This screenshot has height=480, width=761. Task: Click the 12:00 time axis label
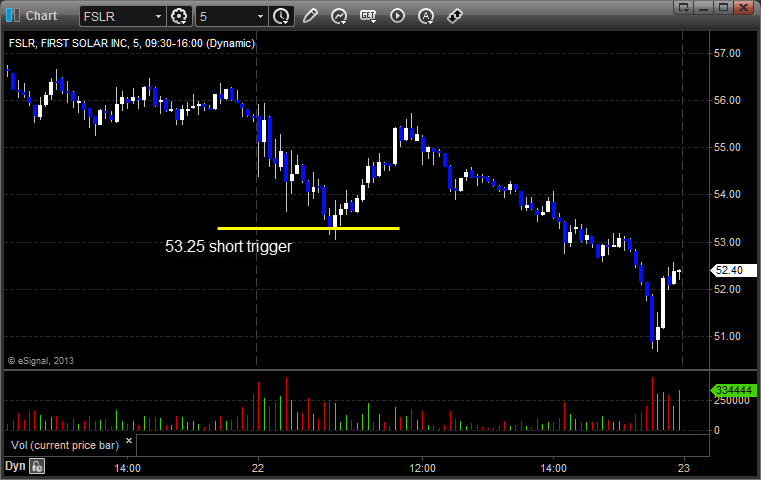[422, 468]
